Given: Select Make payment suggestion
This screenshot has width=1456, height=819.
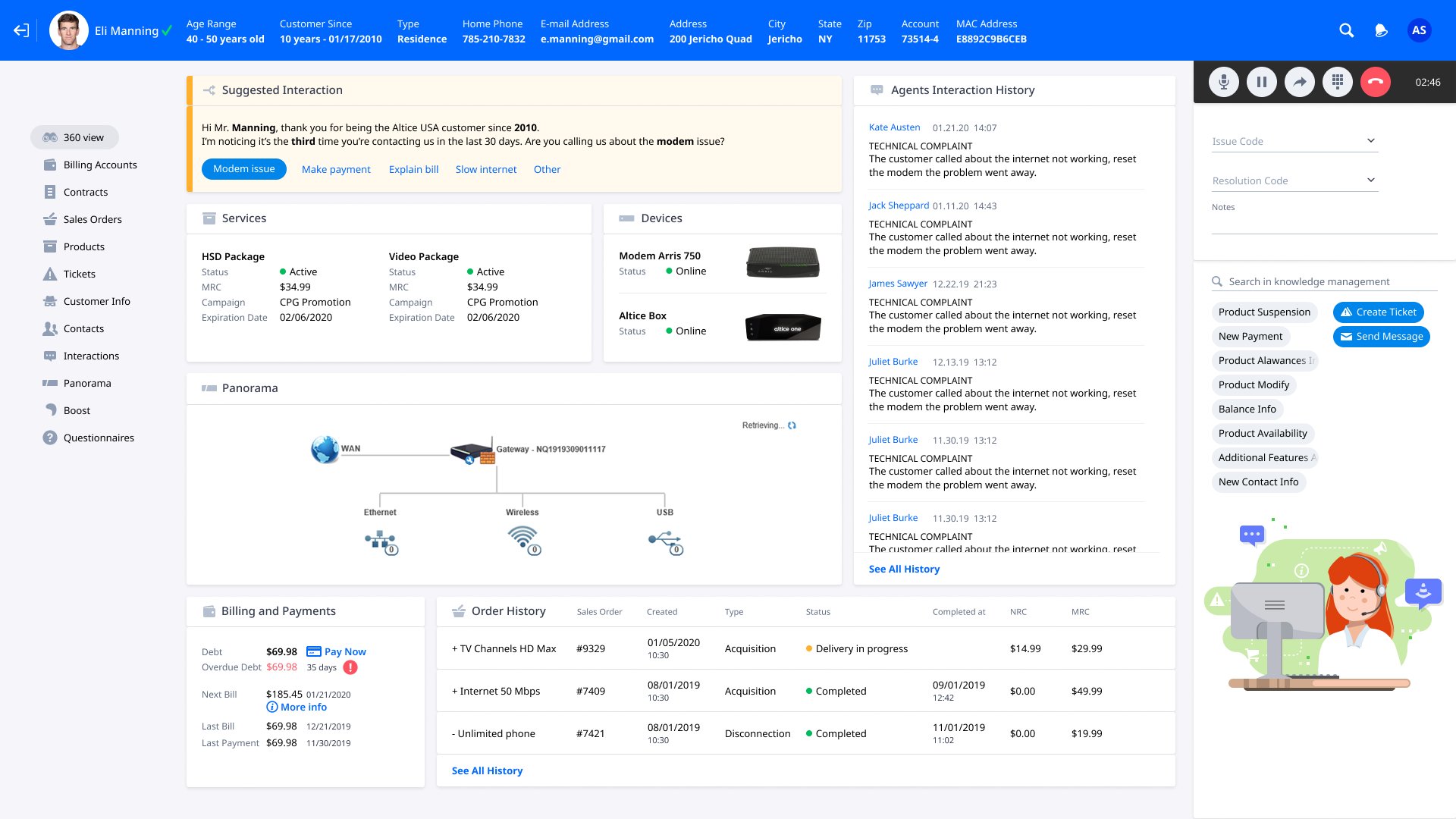Looking at the screenshot, I should point(336,169).
